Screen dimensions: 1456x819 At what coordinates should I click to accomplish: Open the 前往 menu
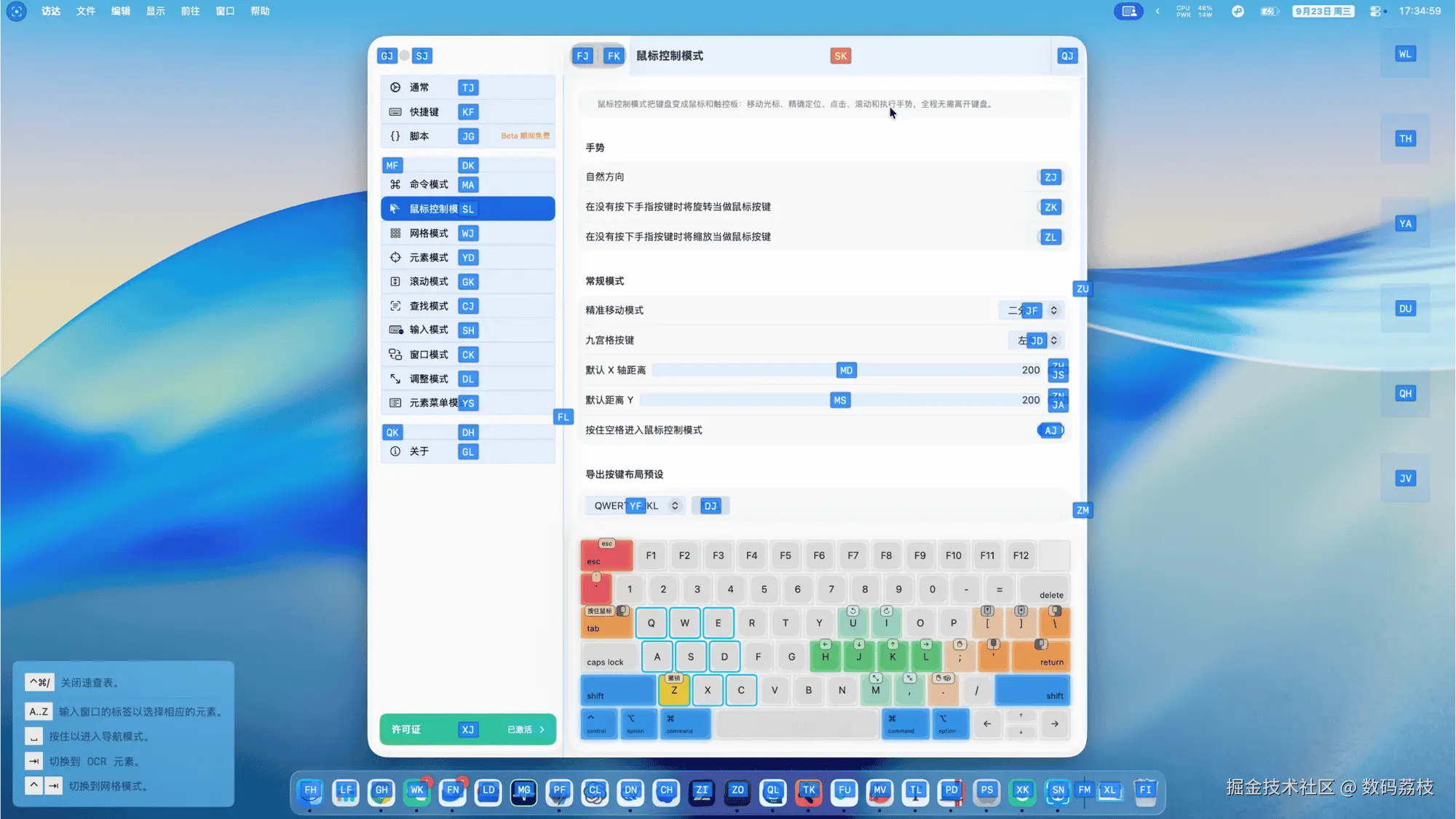[x=191, y=11]
